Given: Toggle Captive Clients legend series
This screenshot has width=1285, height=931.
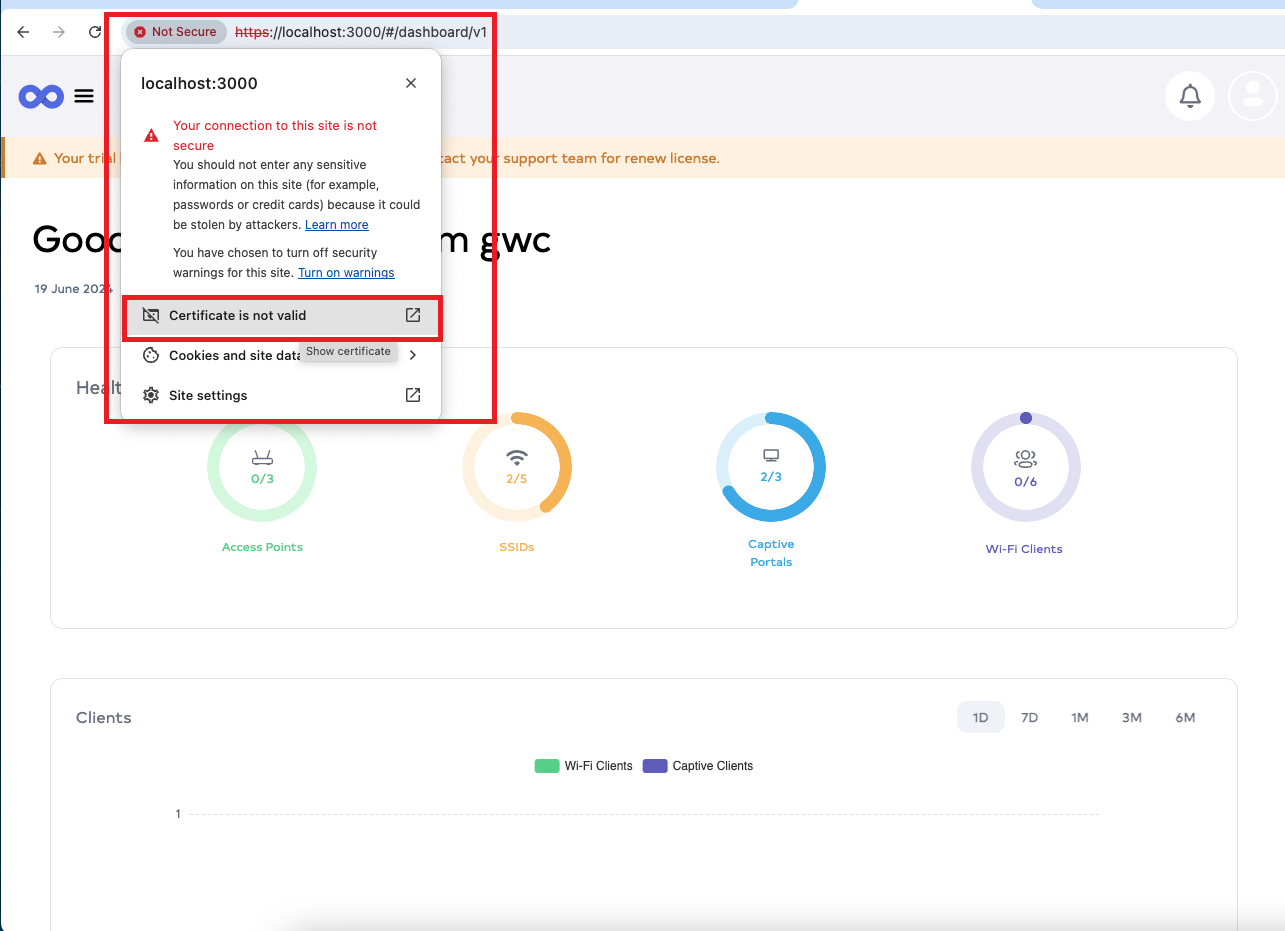Looking at the screenshot, I should 698,766.
